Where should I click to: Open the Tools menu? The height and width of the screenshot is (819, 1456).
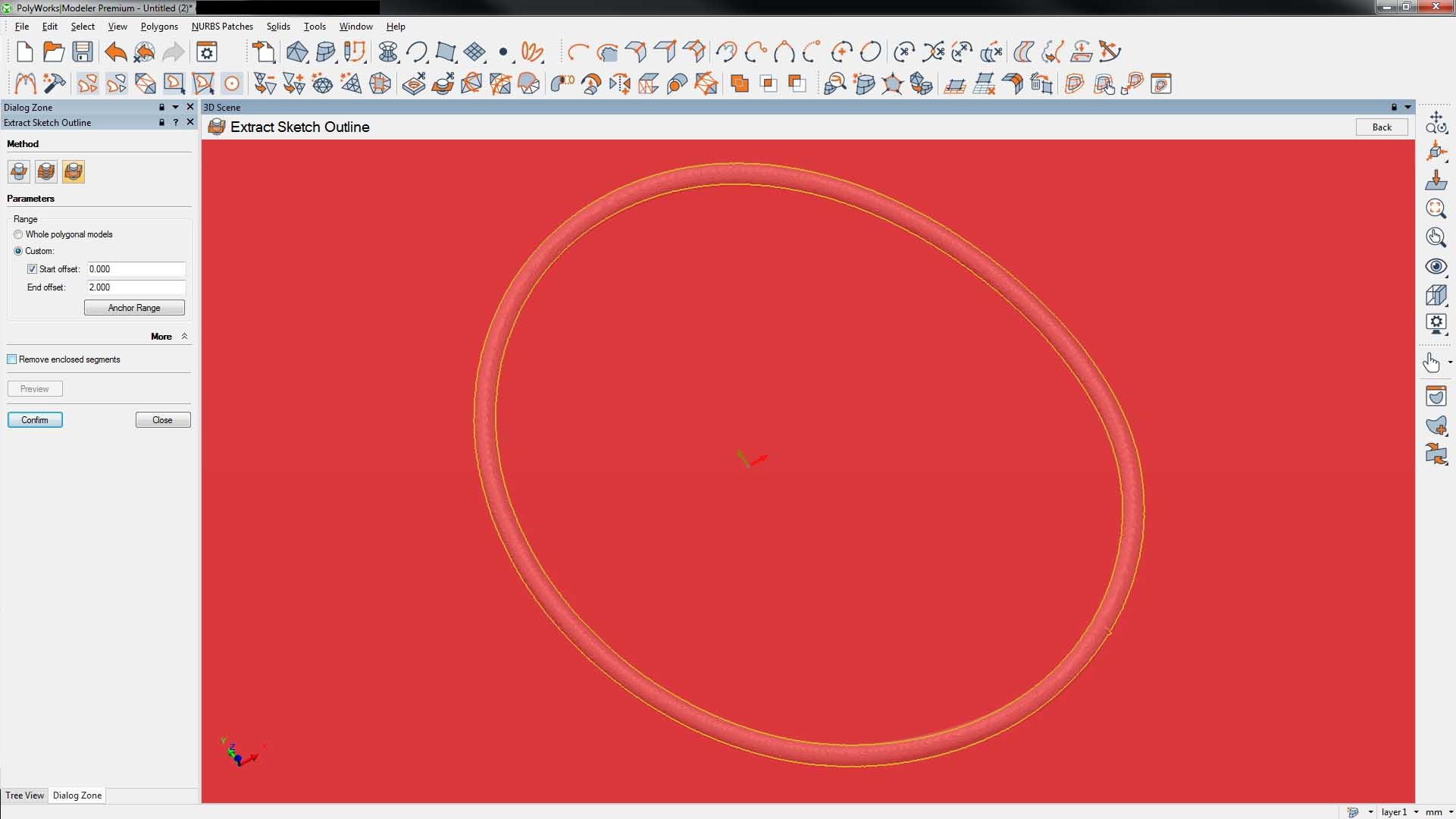tap(315, 26)
